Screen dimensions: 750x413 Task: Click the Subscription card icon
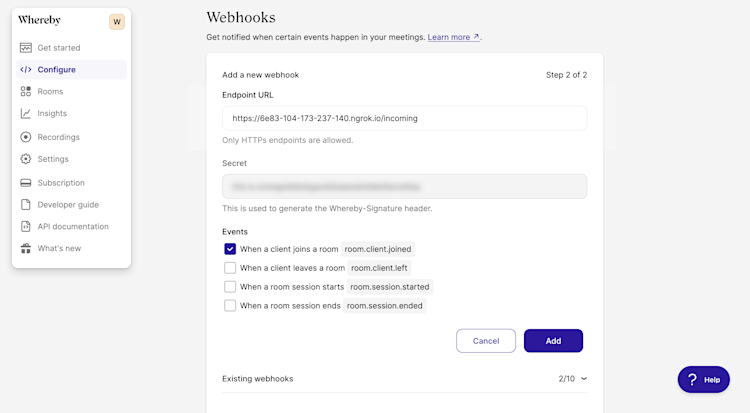coord(26,183)
